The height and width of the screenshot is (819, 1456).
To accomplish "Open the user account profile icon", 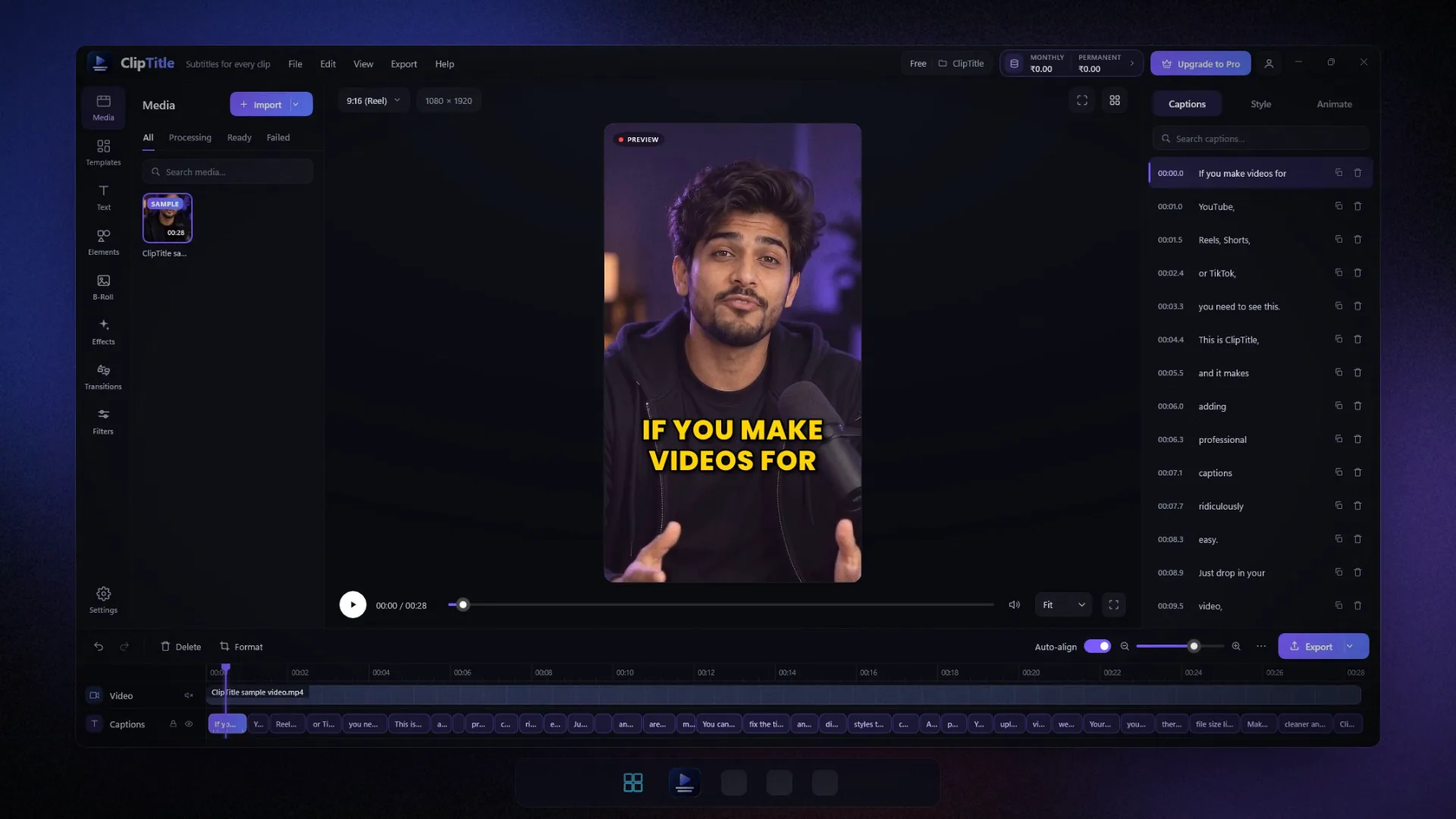I will coord(1269,64).
